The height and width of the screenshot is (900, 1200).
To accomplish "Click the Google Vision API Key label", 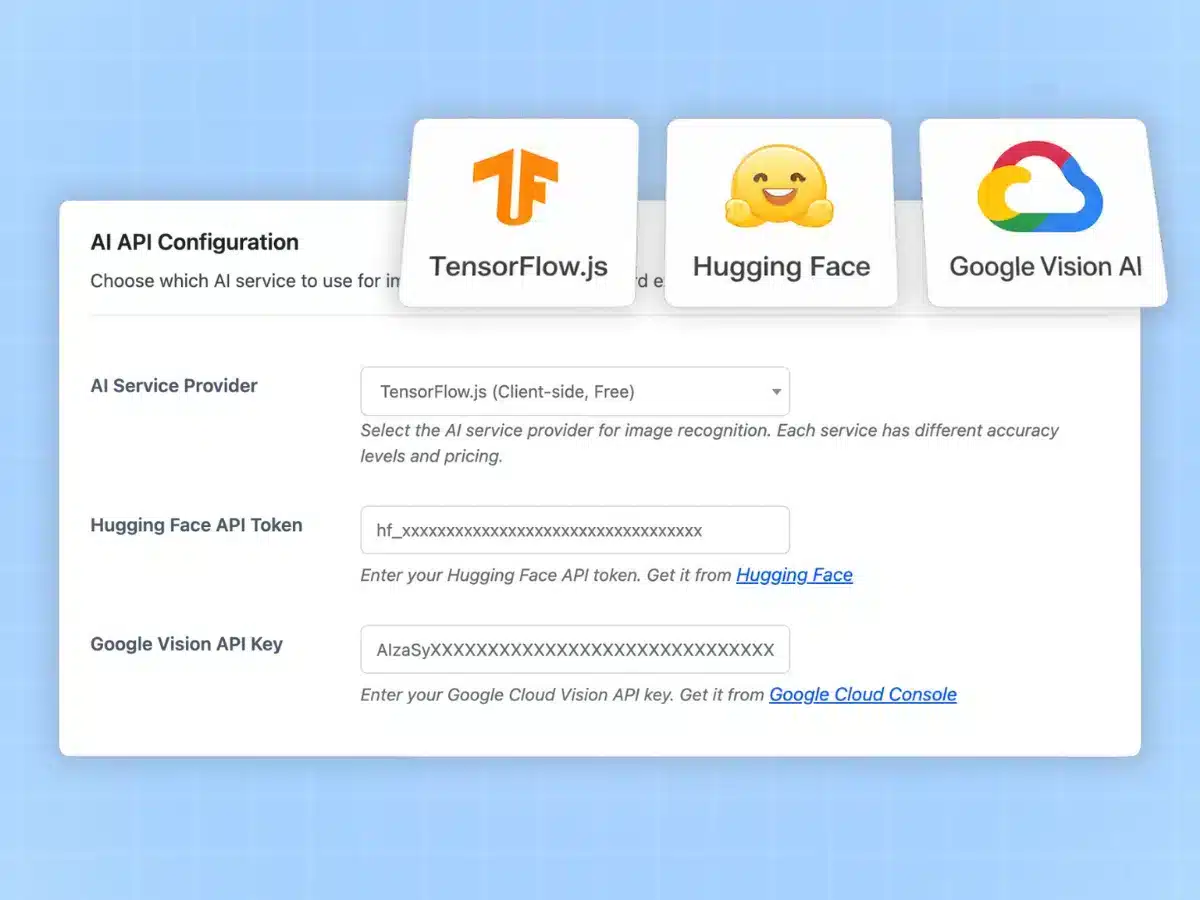I will (x=187, y=644).
